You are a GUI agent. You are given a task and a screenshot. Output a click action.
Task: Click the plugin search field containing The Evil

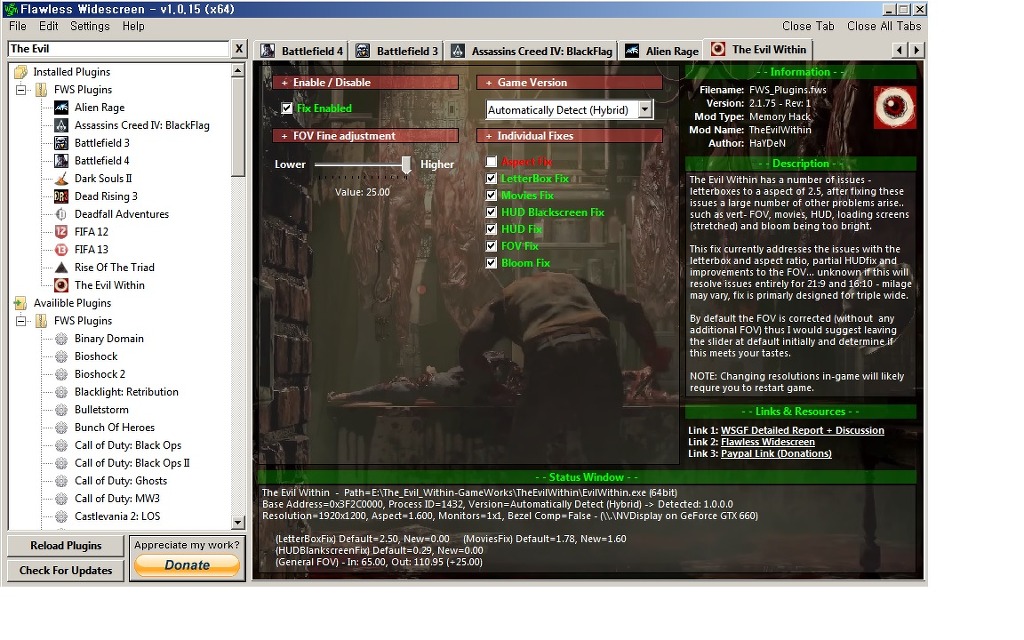[x=117, y=49]
